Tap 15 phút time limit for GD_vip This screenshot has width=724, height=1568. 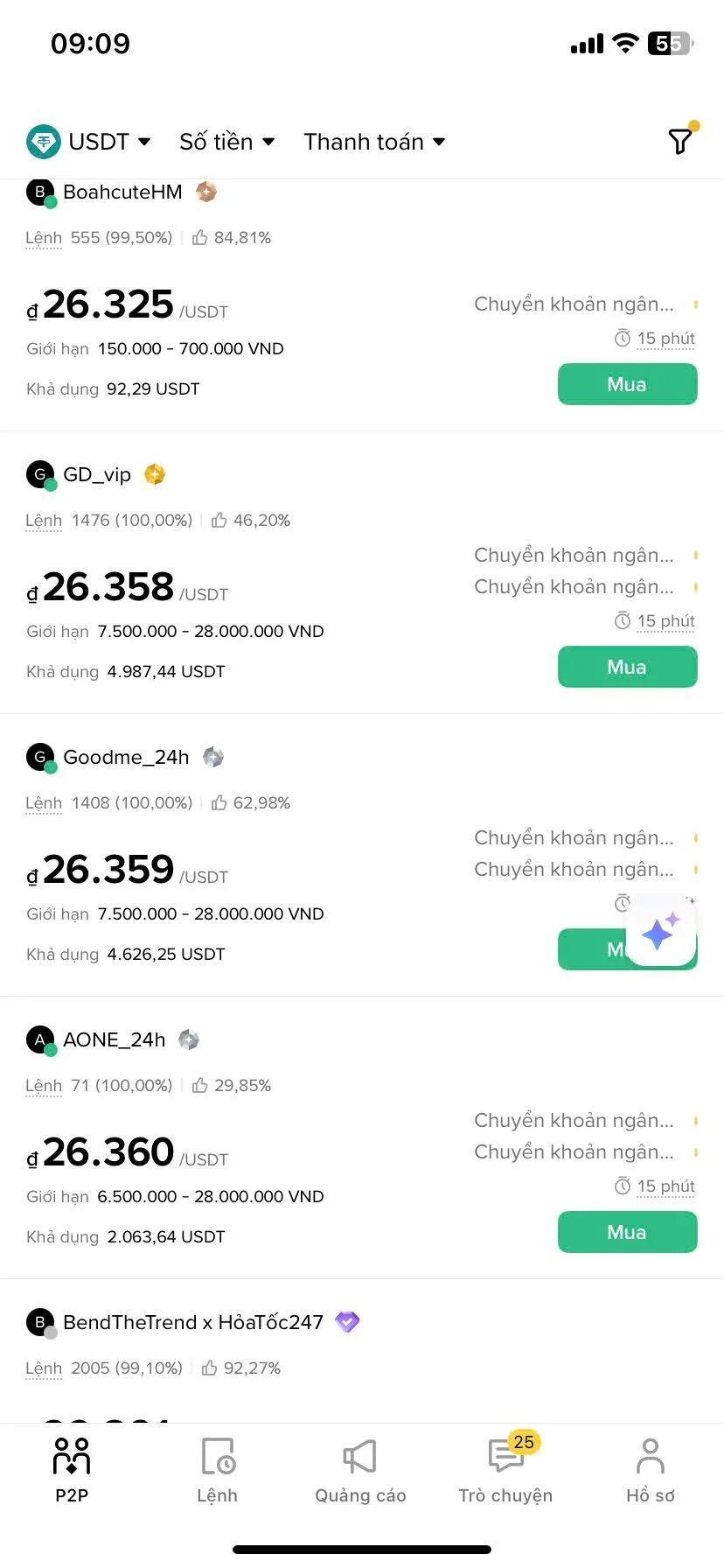tap(655, 621)
